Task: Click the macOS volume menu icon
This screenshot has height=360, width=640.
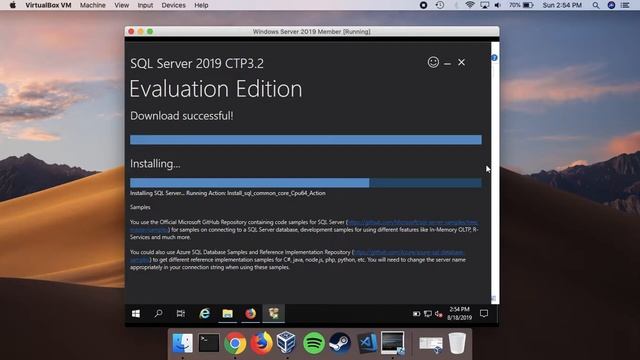Action: coord(498,5)
